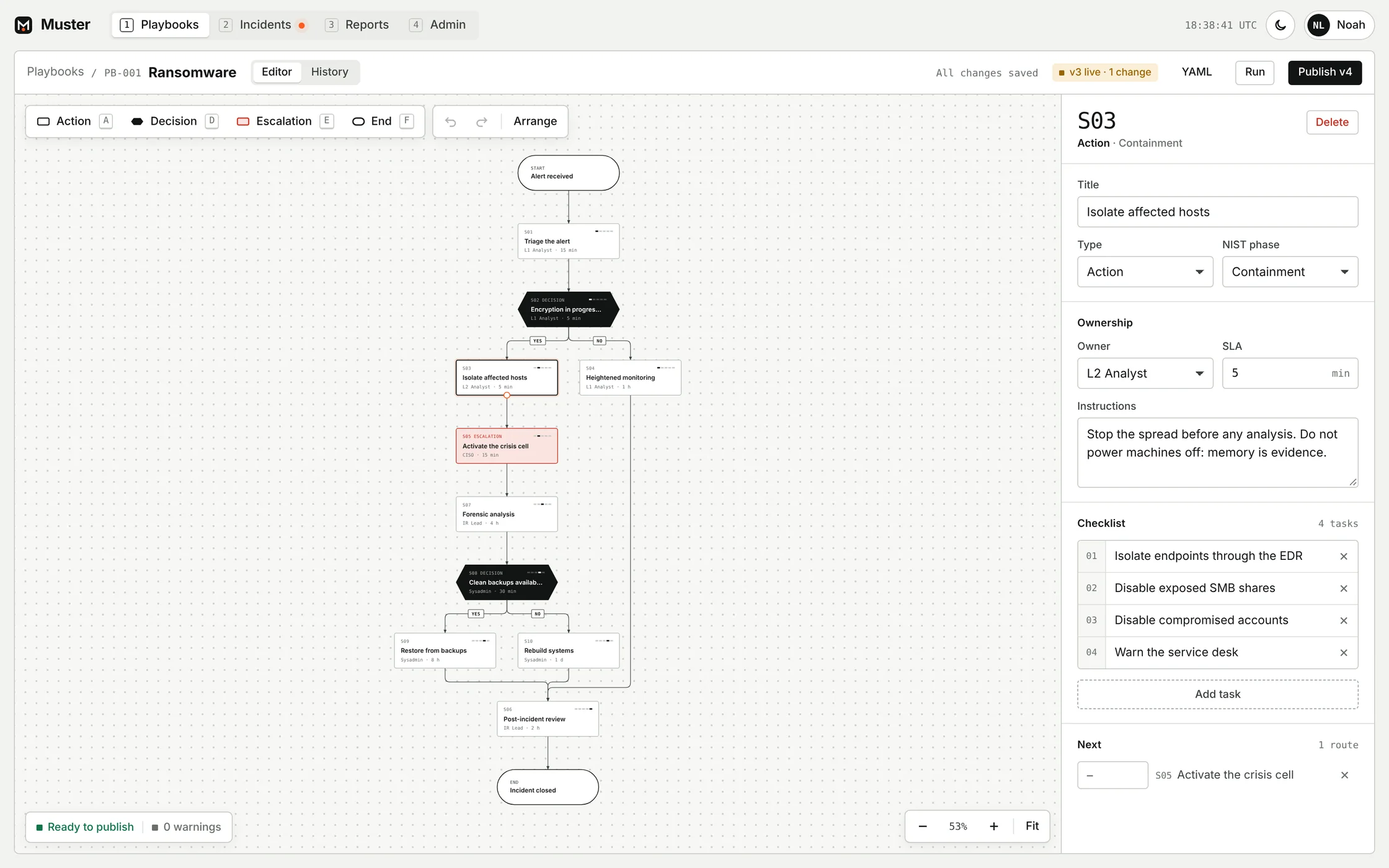The height and width of the screenshot is (868, 1389).
Task: Click Fit to fit canvas view
Action: coord(1032,826)
